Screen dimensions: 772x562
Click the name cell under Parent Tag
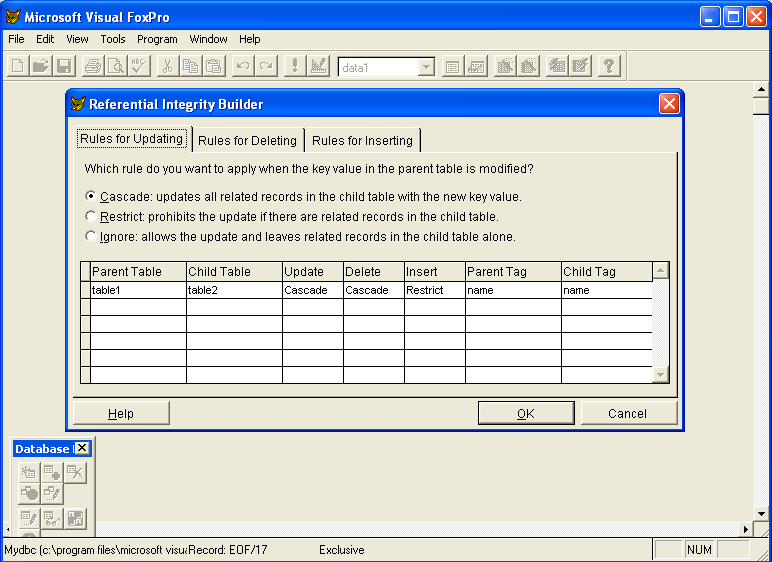click(x=514, y=290)
